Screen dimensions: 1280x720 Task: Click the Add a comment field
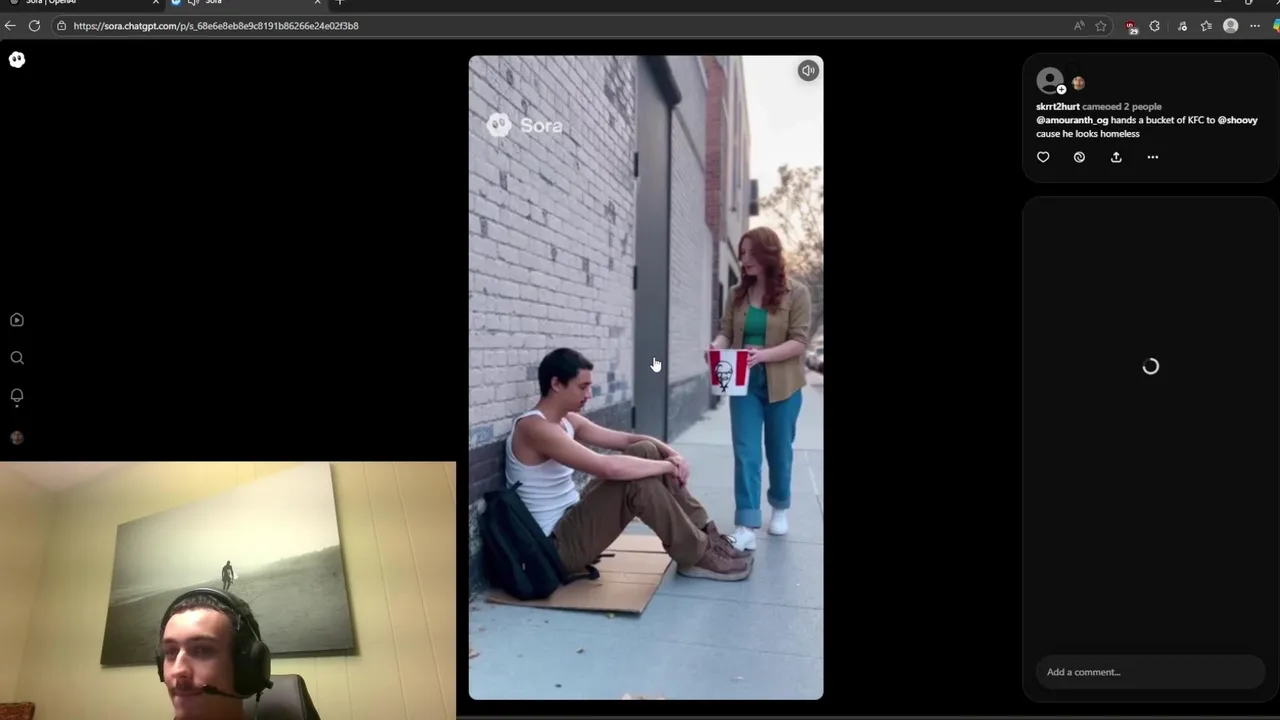coord(1150,672)
